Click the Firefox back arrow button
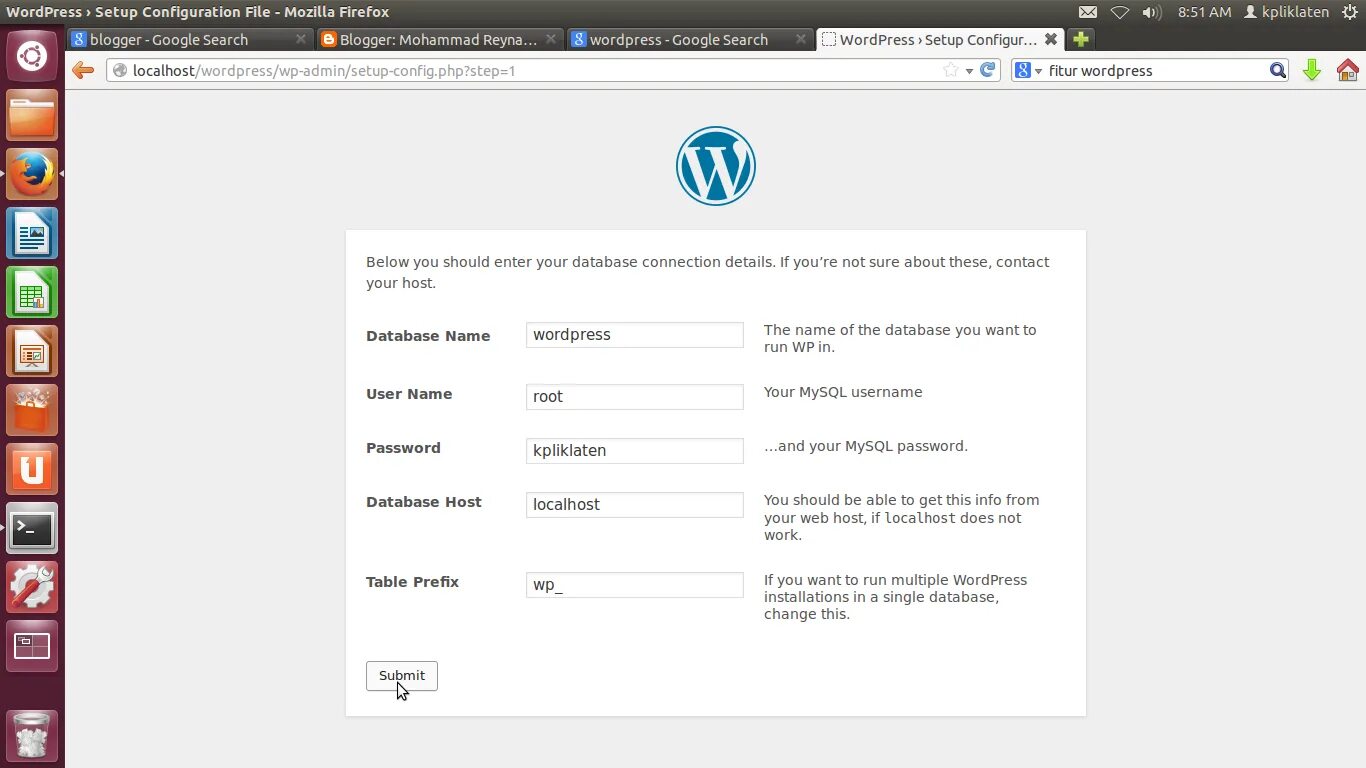 pos(83,70)
